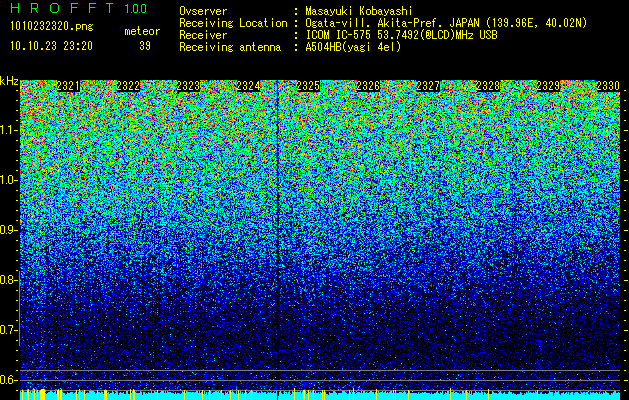Click the Ovserver label

click(x=203, y=11)
